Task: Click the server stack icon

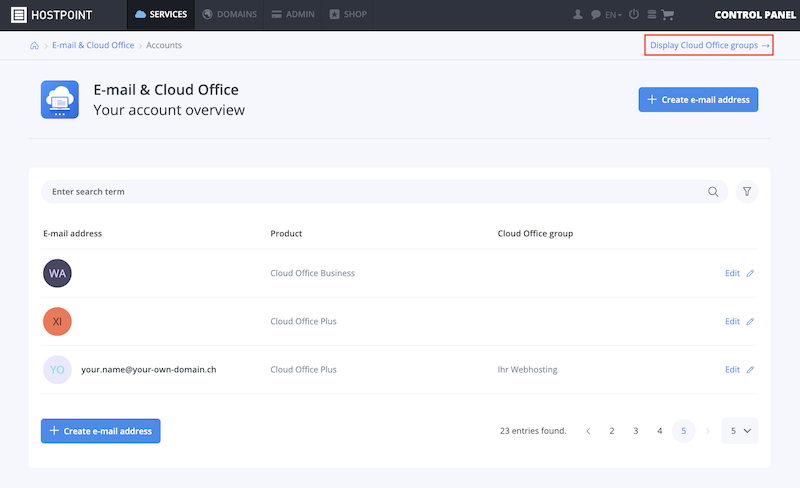Action: [x=652, y=14]
